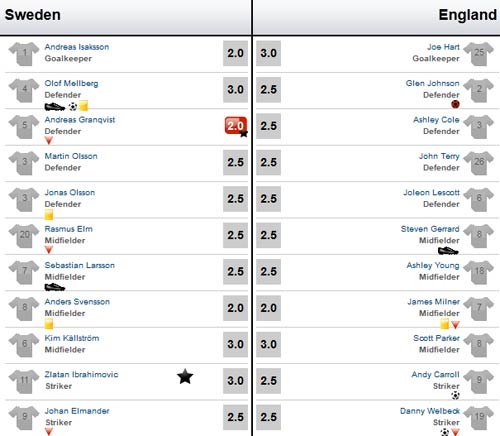Open the Ashley Cole player link
This screenshot has width=500, height=436.
pos(436,120)
